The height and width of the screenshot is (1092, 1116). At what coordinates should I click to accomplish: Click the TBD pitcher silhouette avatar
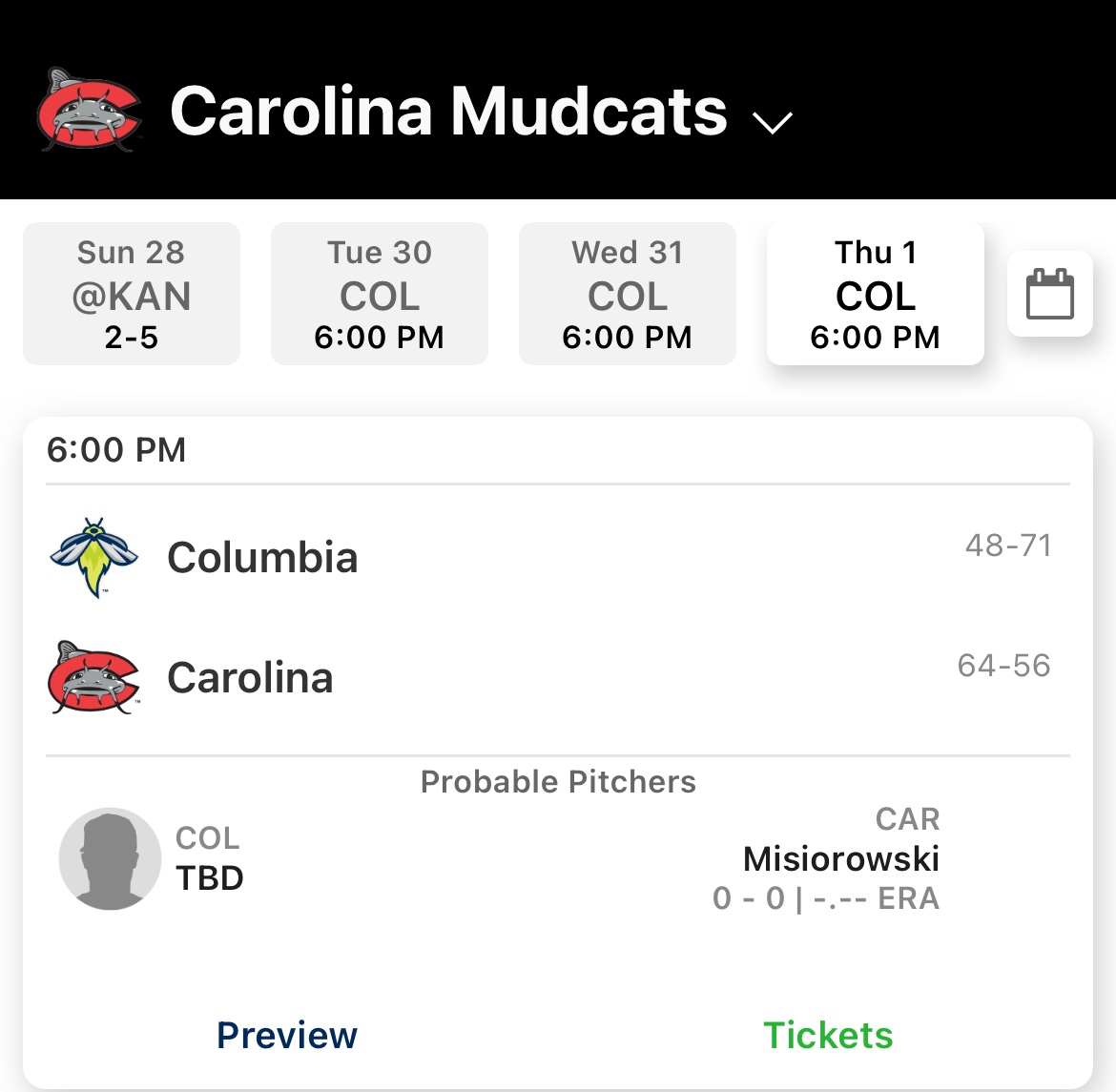pyautogui.click(x=110, y=858)
